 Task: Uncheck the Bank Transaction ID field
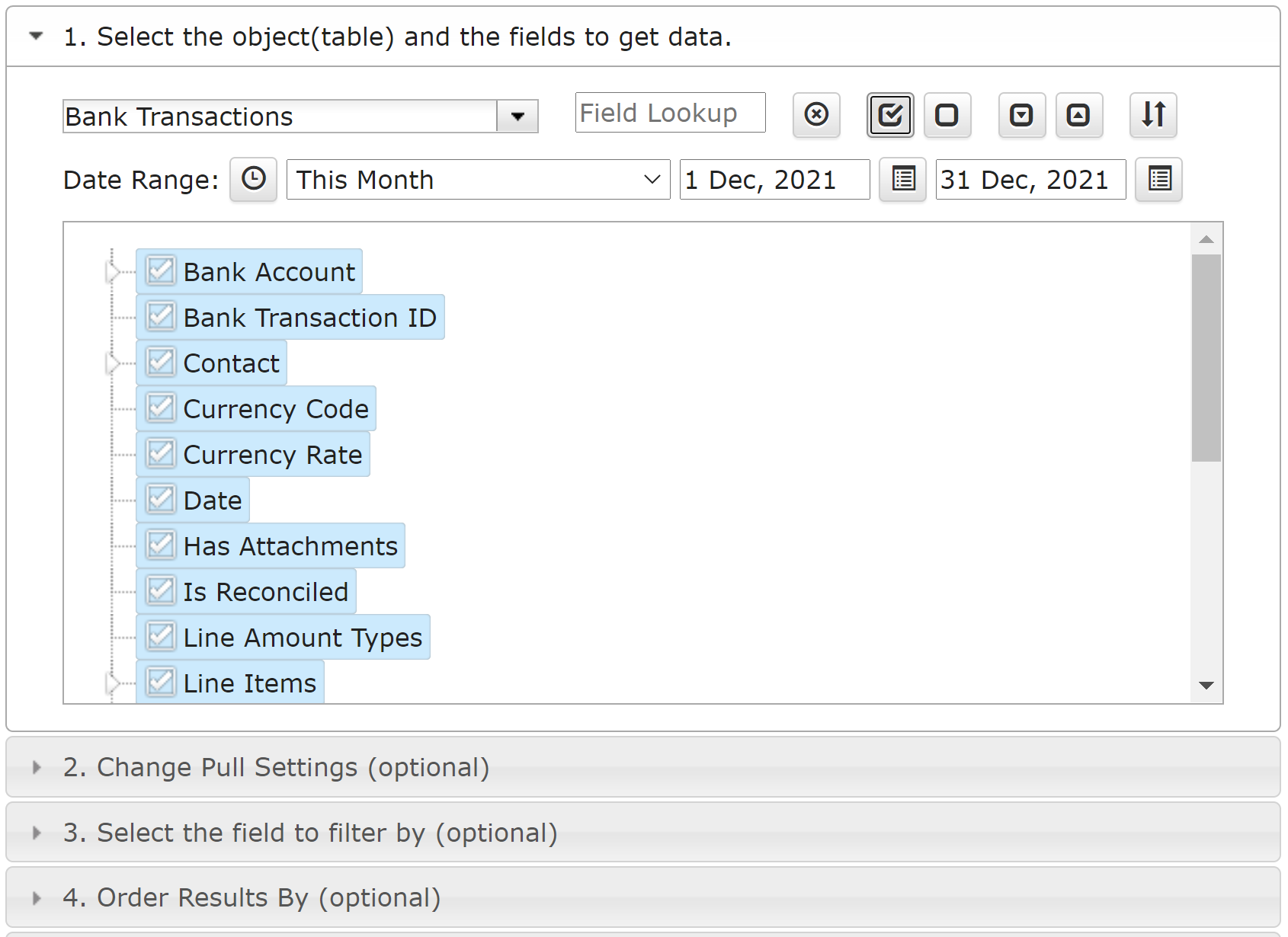(161, 317)
